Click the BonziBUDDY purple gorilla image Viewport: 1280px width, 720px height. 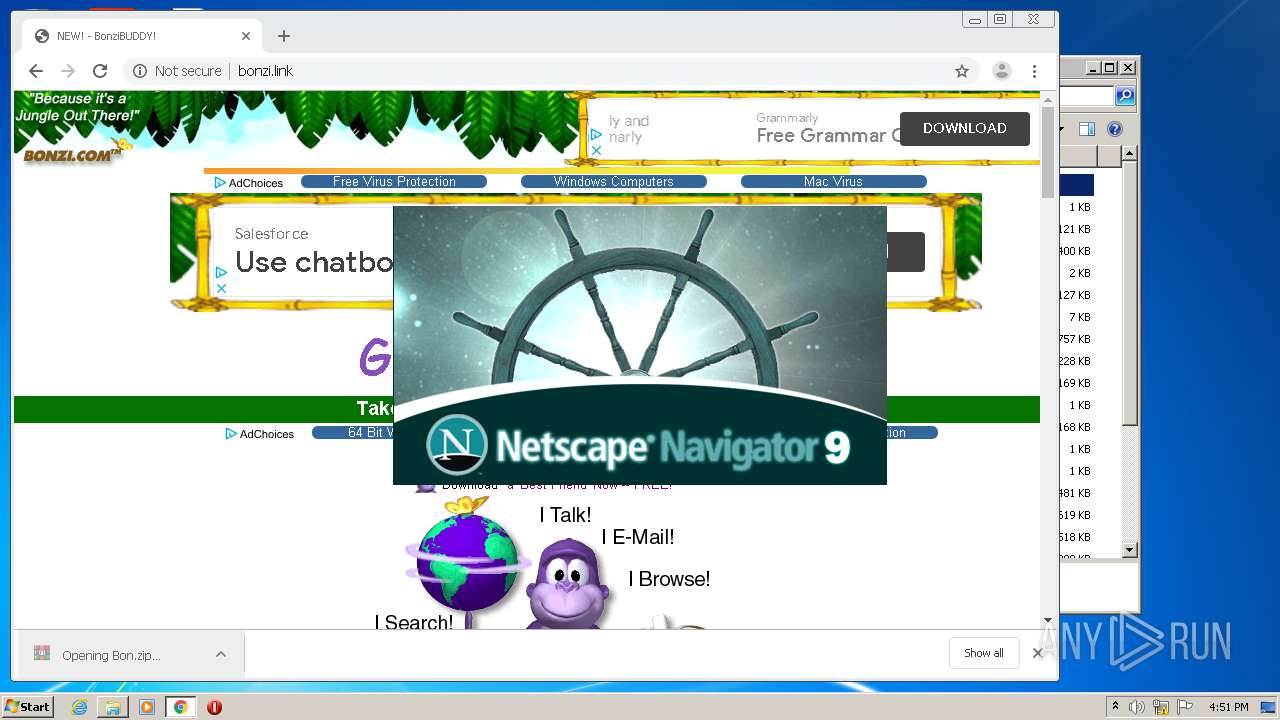click(568, 586)
